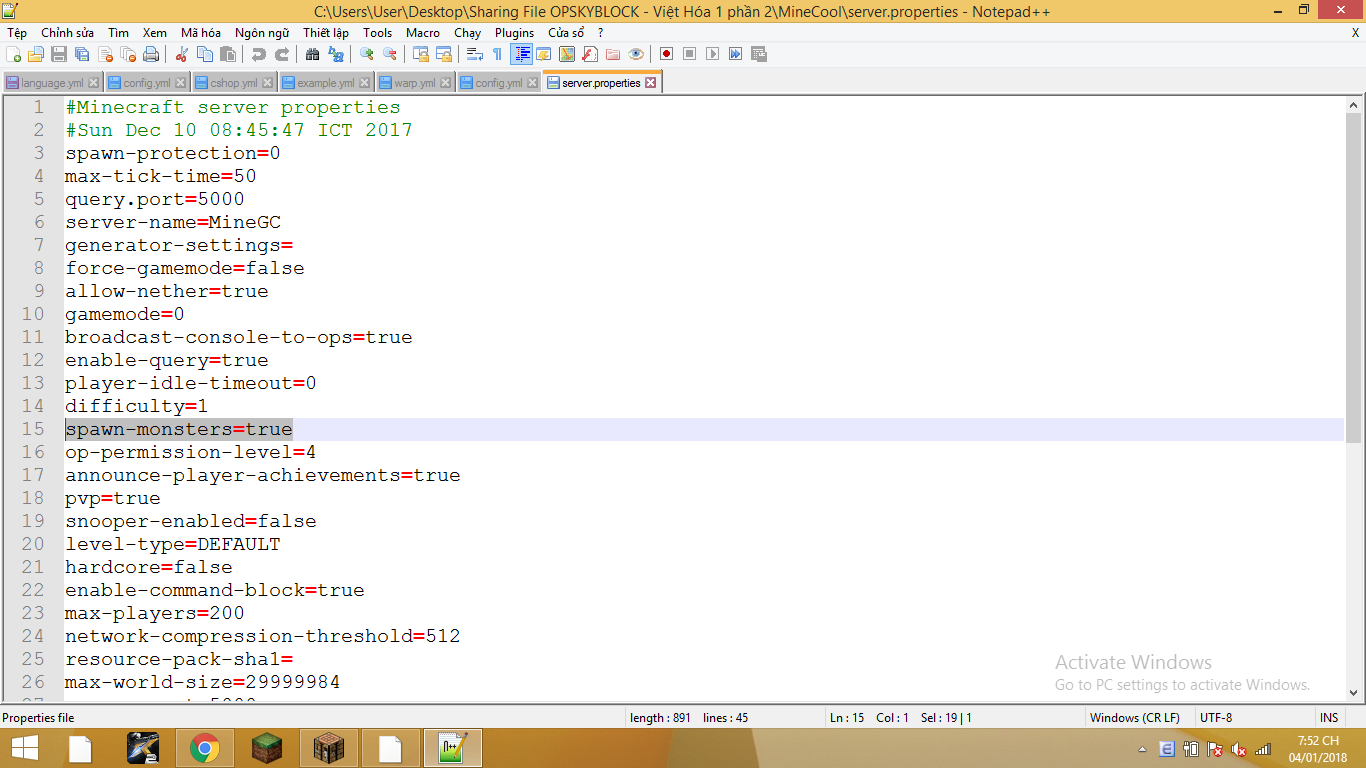Close the language.yml tab

point(94,83)
